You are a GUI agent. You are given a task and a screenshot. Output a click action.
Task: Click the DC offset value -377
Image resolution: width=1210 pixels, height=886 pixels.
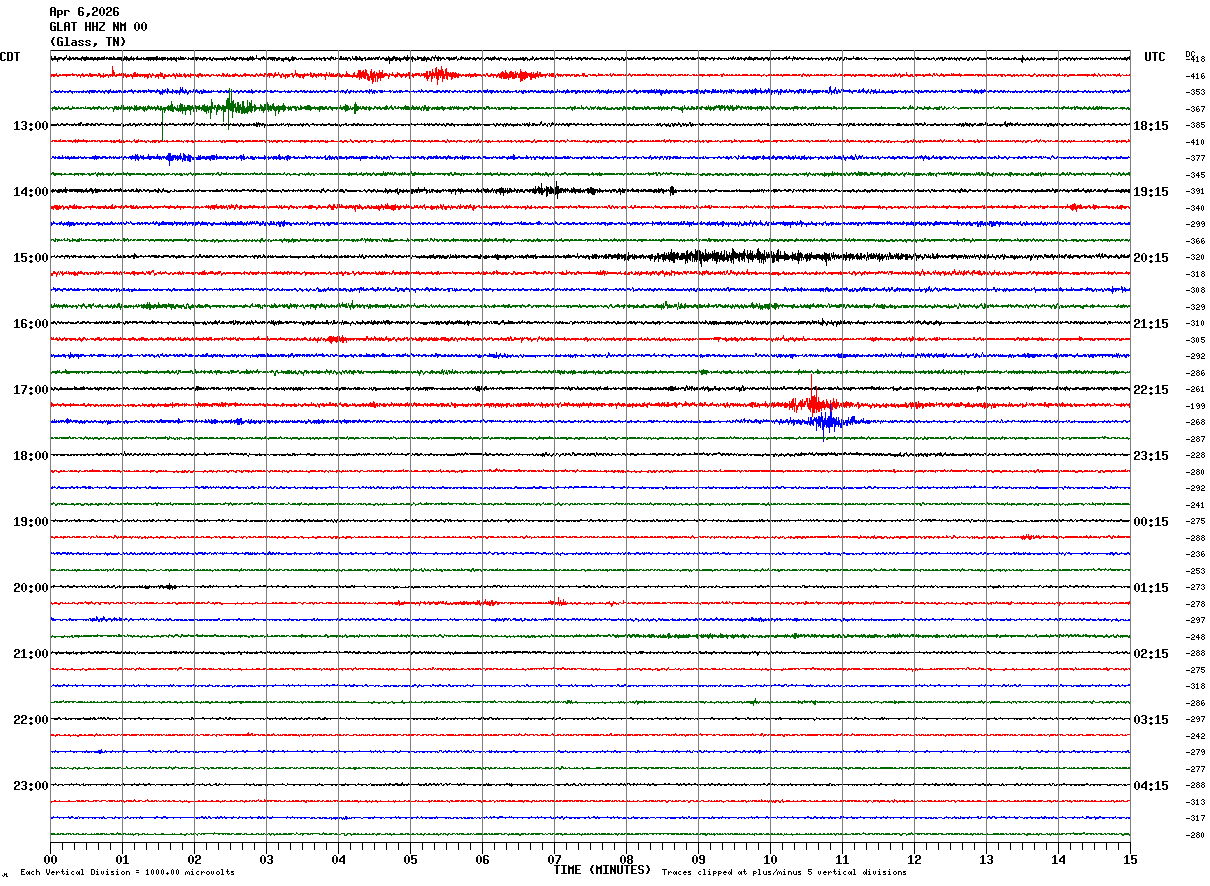point(1195,158)
